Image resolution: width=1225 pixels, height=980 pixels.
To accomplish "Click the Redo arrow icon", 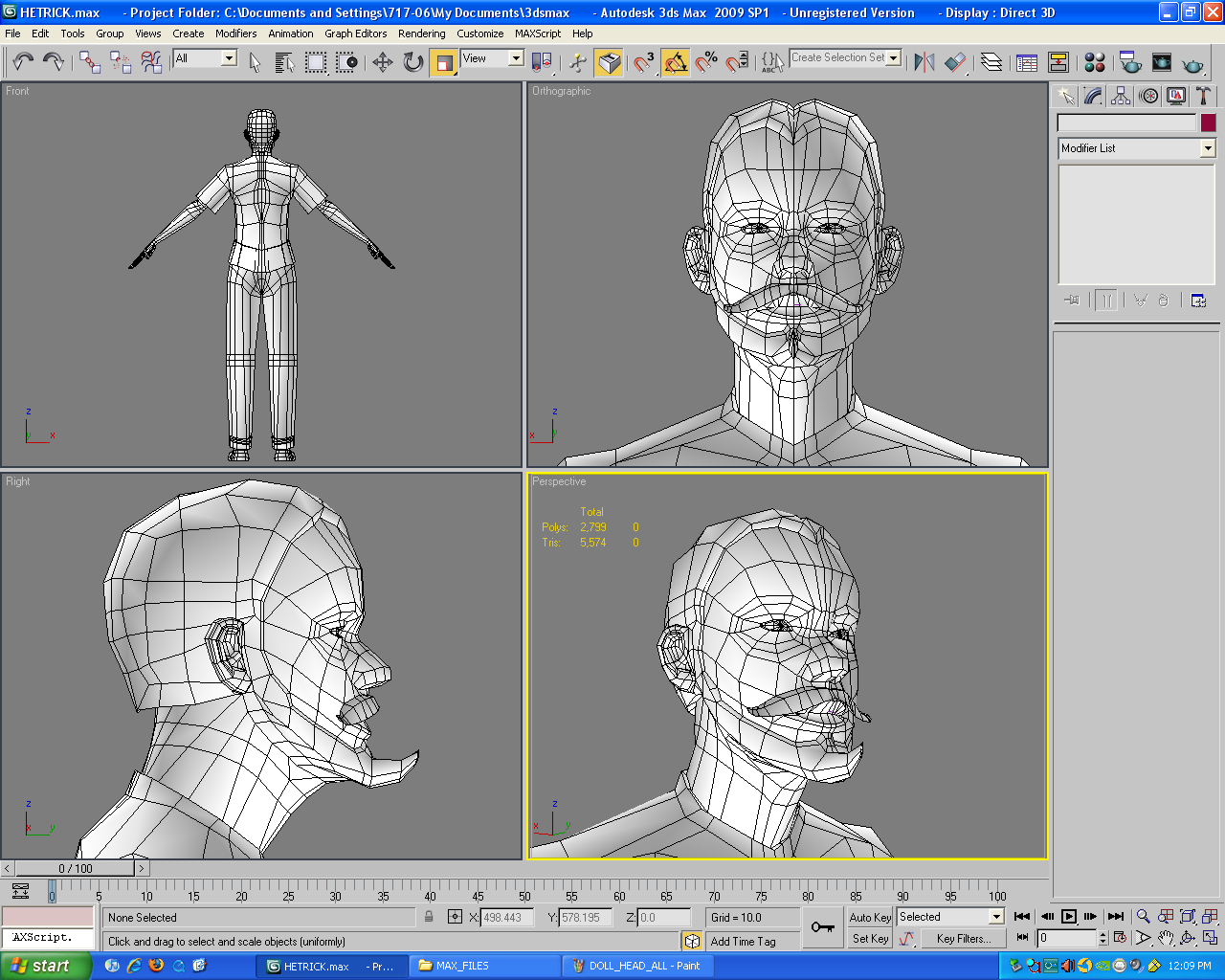I will 54,62.
